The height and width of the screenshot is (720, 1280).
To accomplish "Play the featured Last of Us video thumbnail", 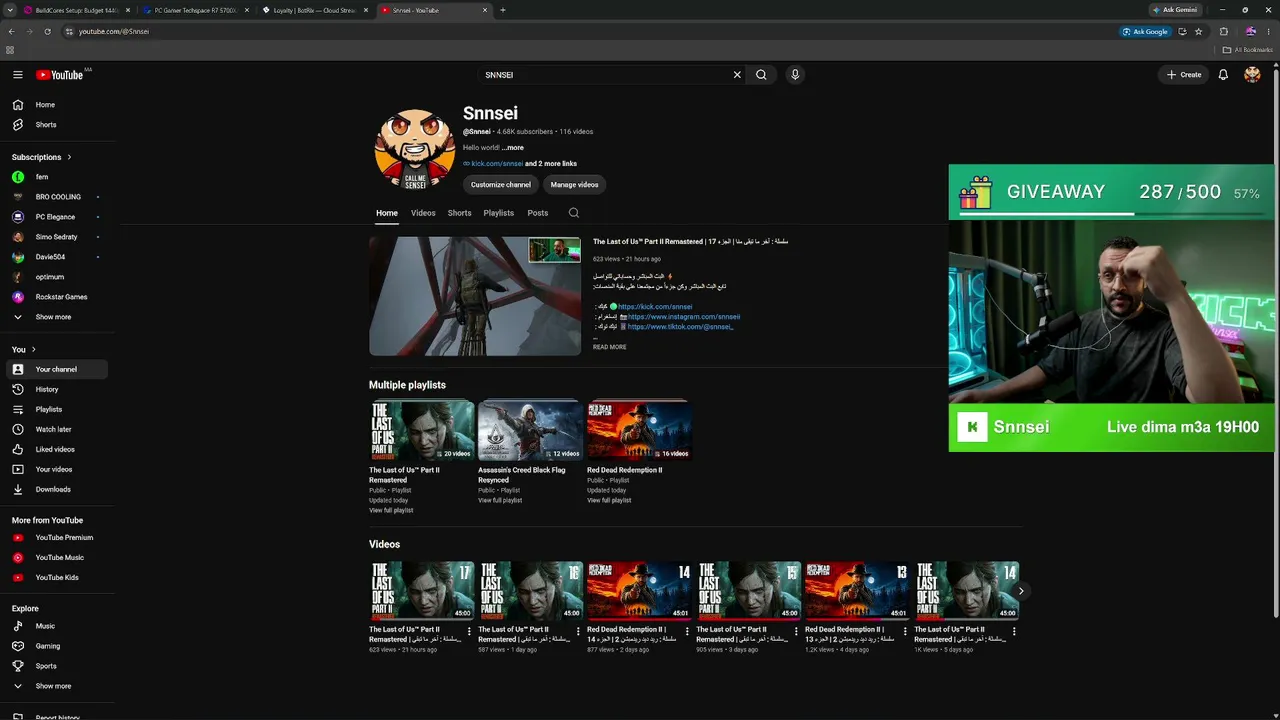I will (x=475, y=296).
